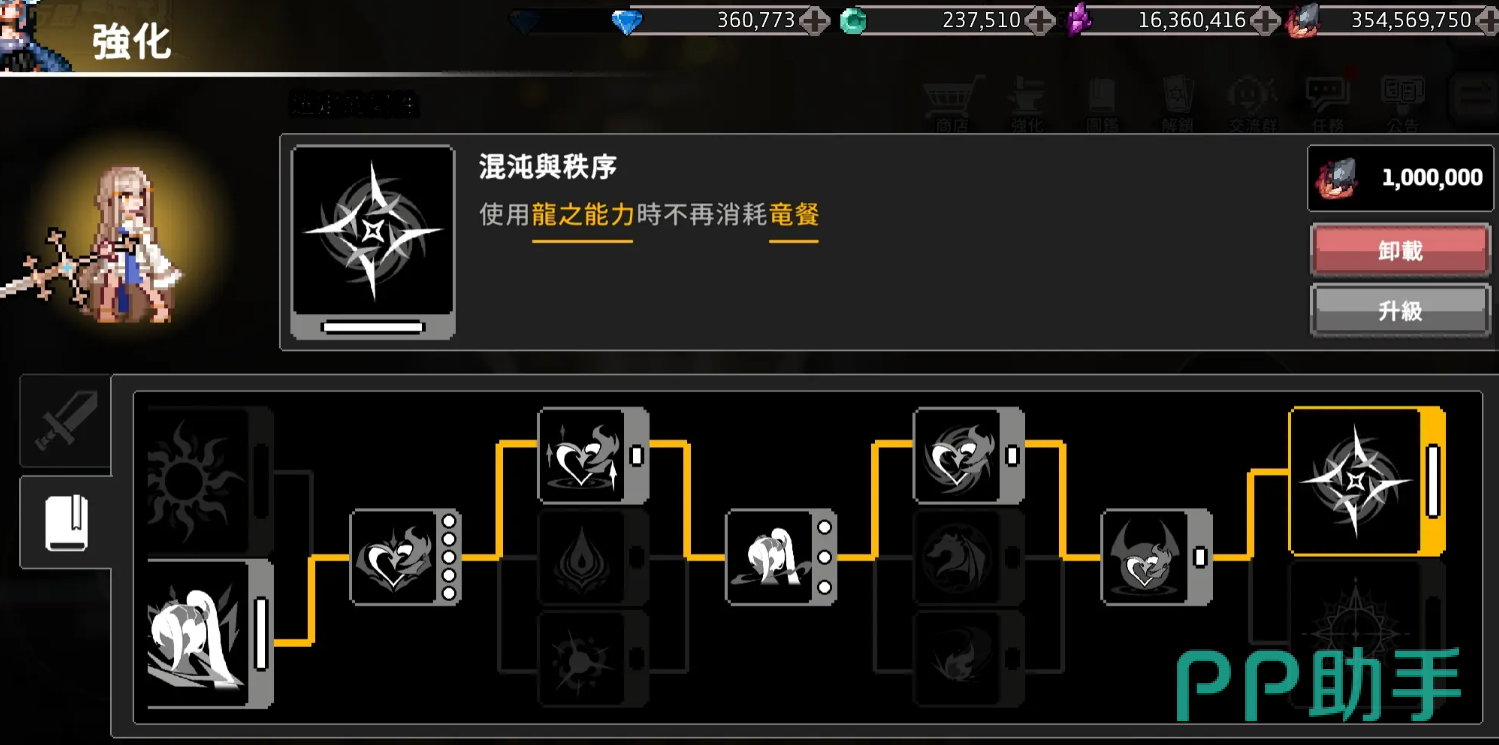Add more blue diamonds with plus
This screenshot has width=1499, height=745.
click(x=813, y=20)
